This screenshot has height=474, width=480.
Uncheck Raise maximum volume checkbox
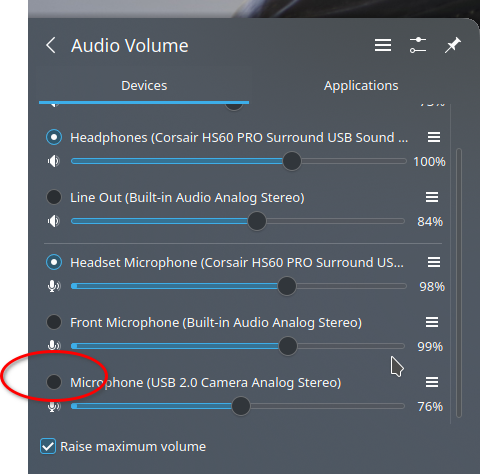click(48, 446)
